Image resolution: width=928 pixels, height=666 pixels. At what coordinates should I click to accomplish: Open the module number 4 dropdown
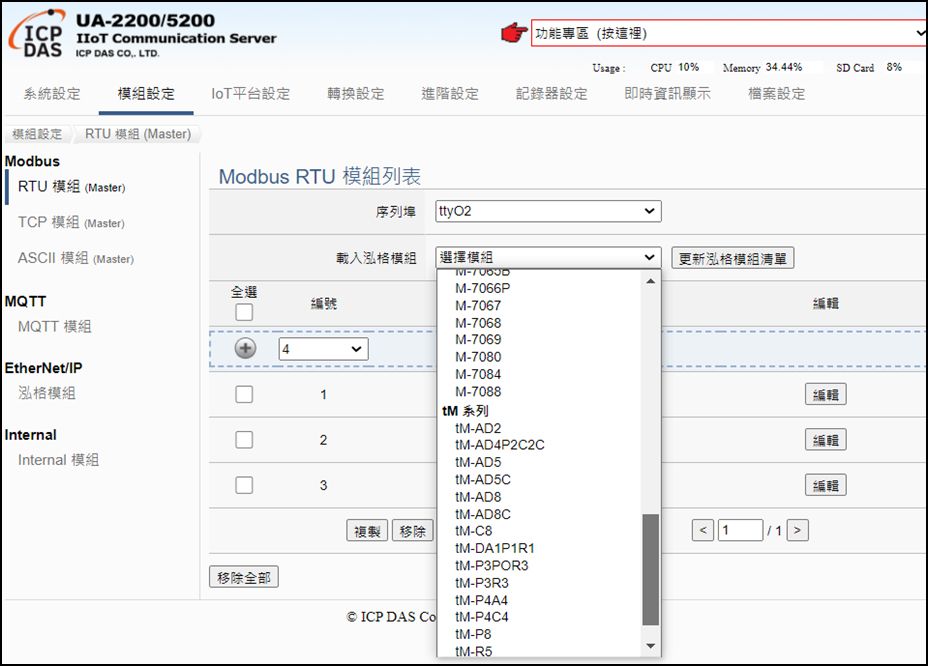(323, 349)
